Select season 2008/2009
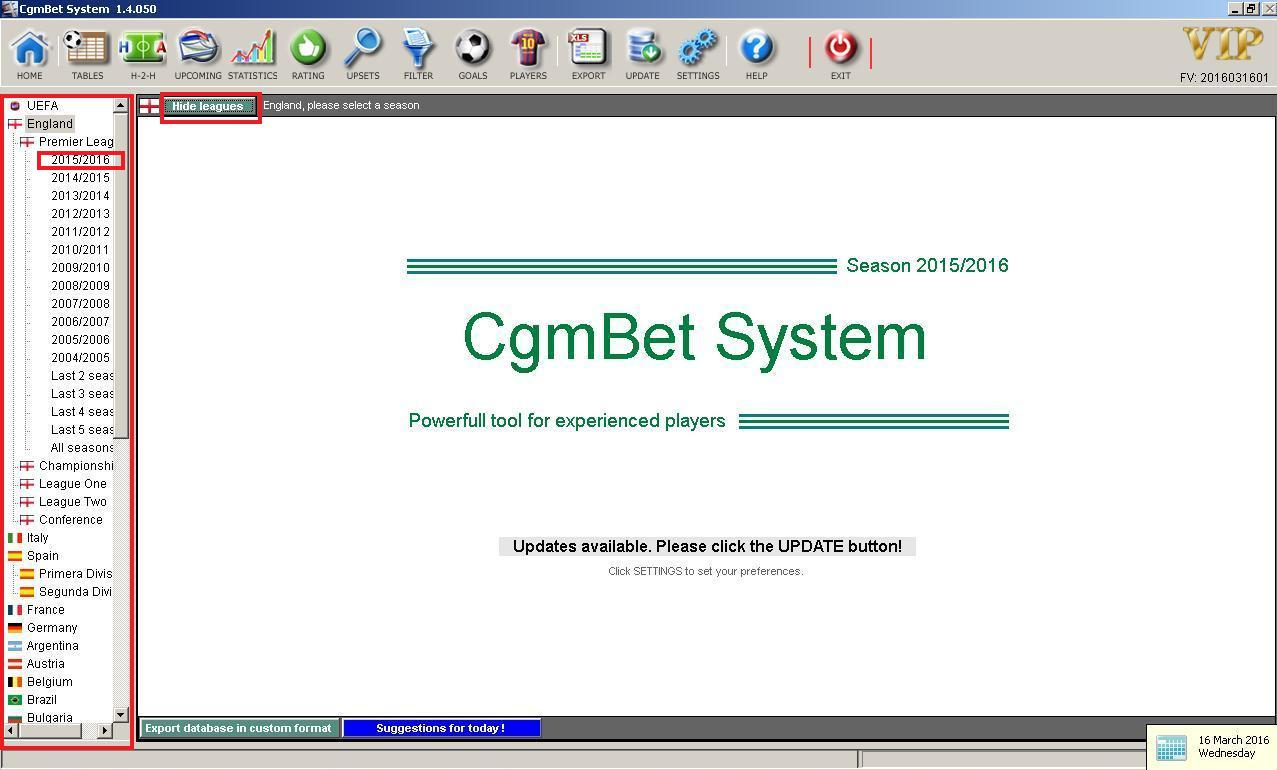 tap(81, 286)
